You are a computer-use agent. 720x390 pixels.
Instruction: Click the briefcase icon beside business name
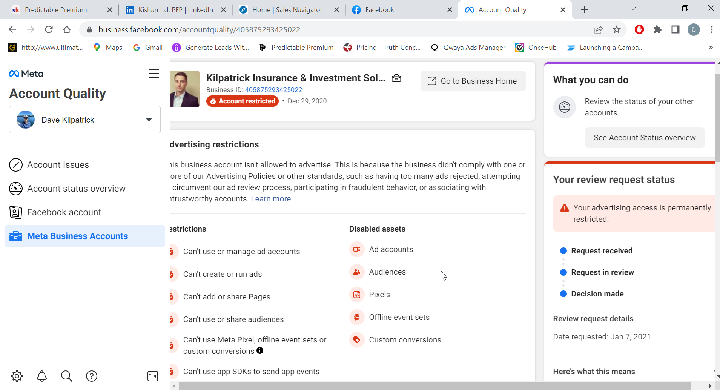tap(396, 78)
